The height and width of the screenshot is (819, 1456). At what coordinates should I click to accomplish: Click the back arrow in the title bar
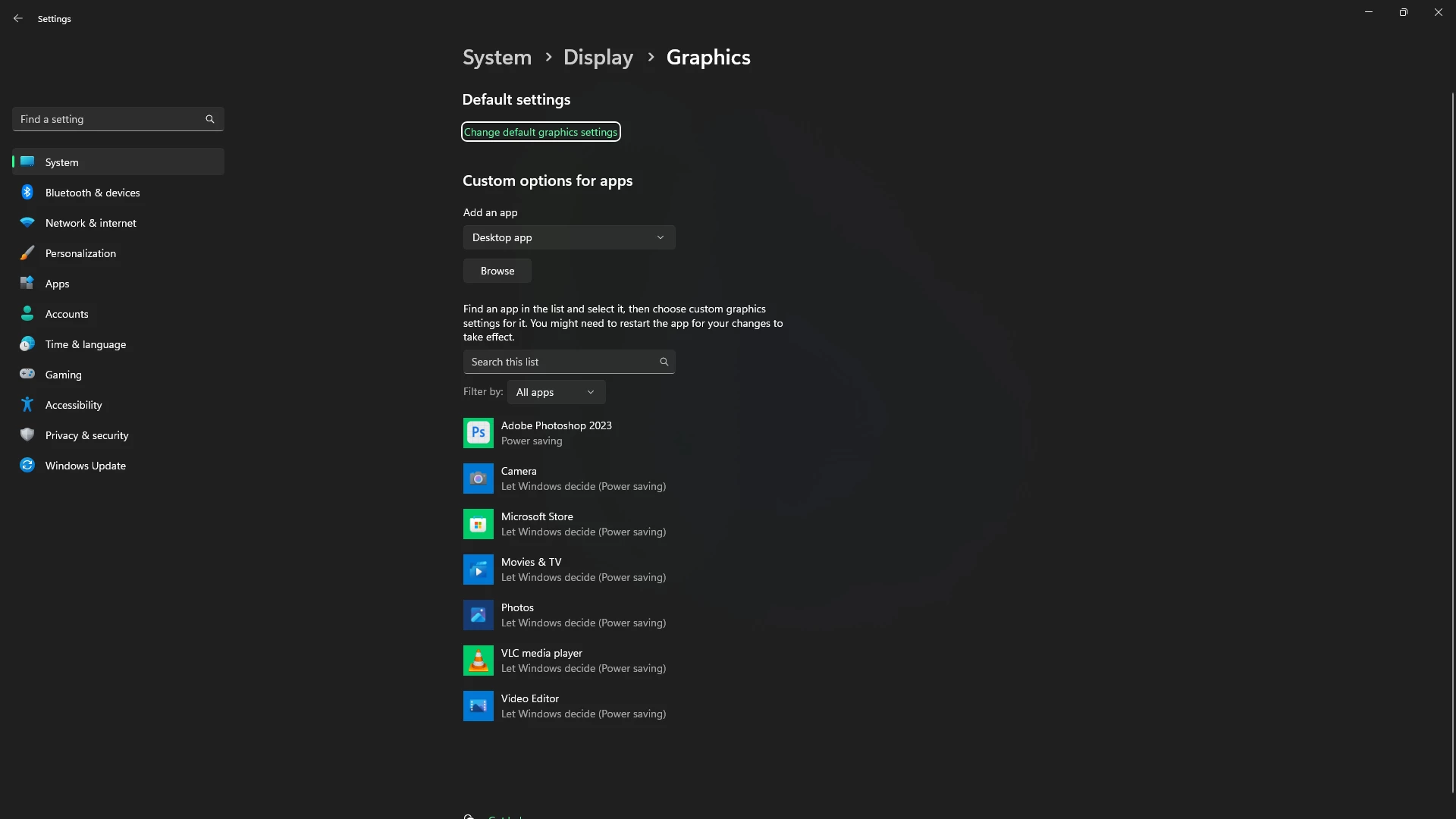(x=18, y=18)
